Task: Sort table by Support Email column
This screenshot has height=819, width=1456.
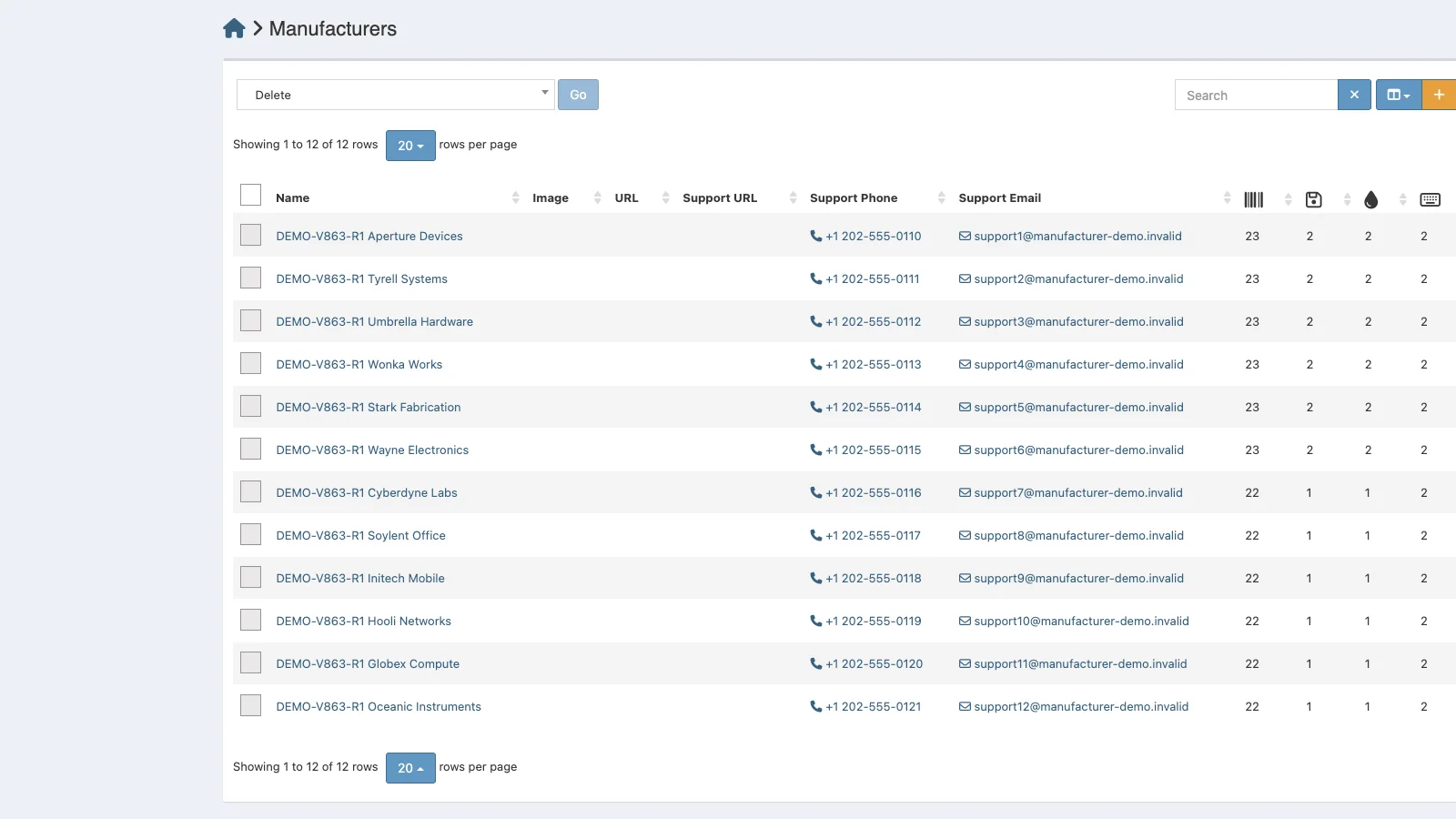Action: (999, 197)
